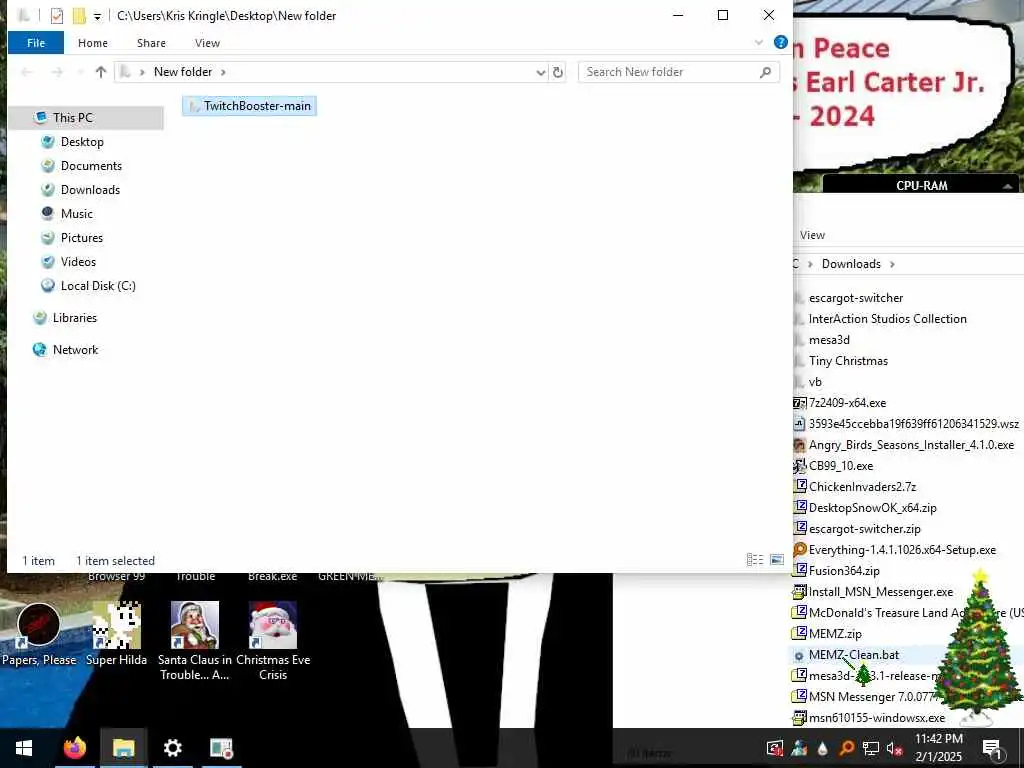This screenshot has width=1024, height=768.
Task: Open the File menu
Action: click(x=36, y=42)
